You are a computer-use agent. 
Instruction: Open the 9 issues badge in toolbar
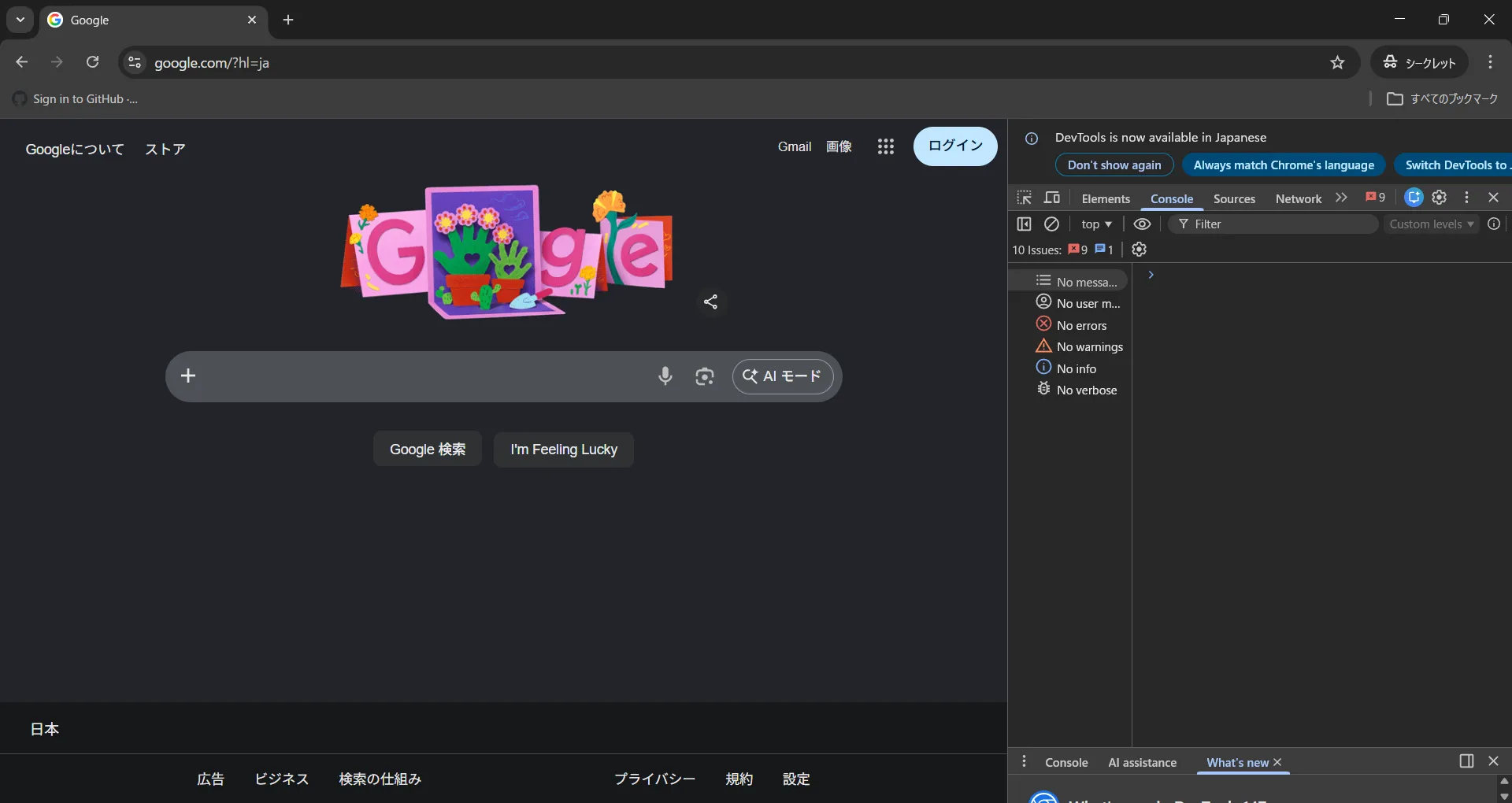[1376, 198]
